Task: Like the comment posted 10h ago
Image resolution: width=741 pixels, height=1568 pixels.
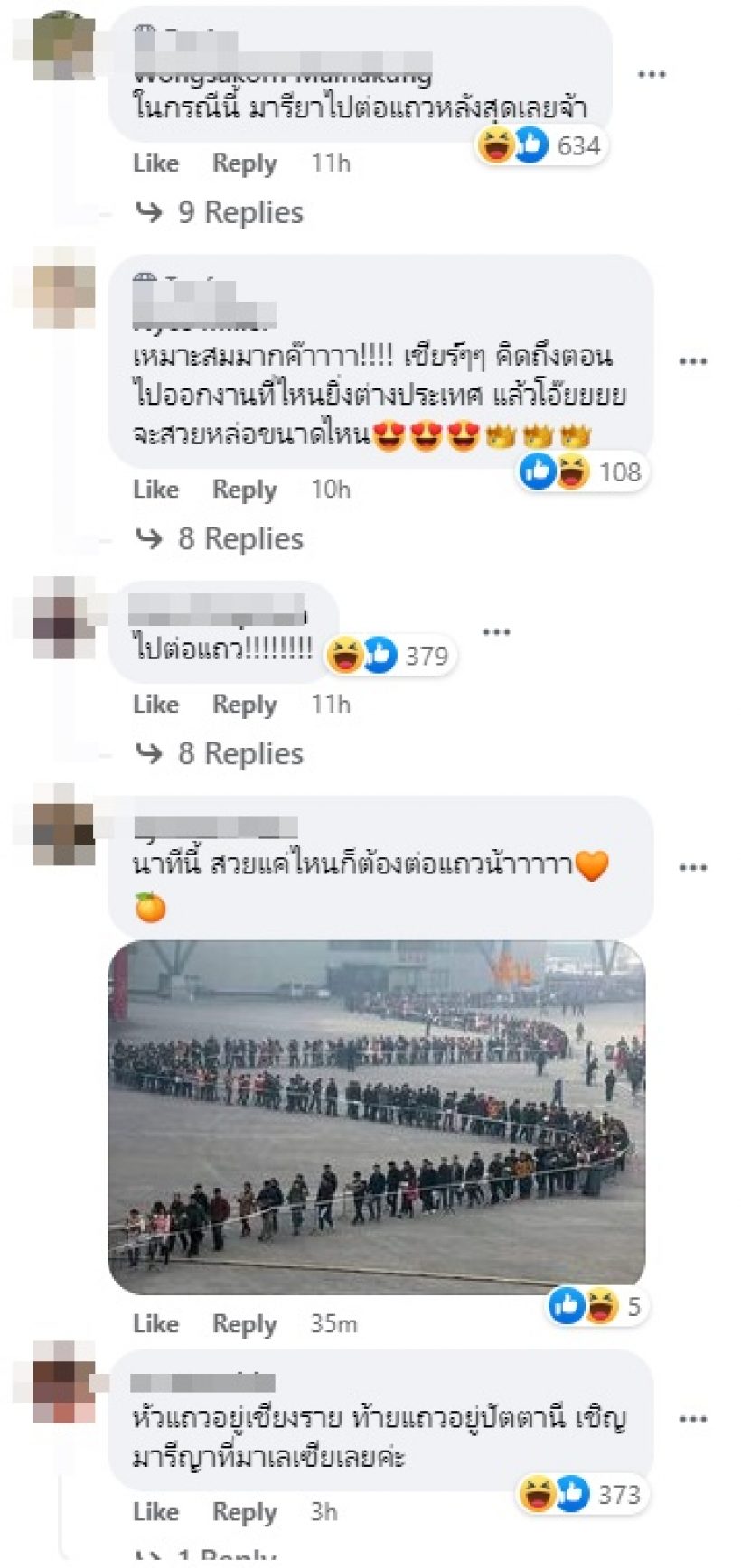Action: click(x=155, y=490)
